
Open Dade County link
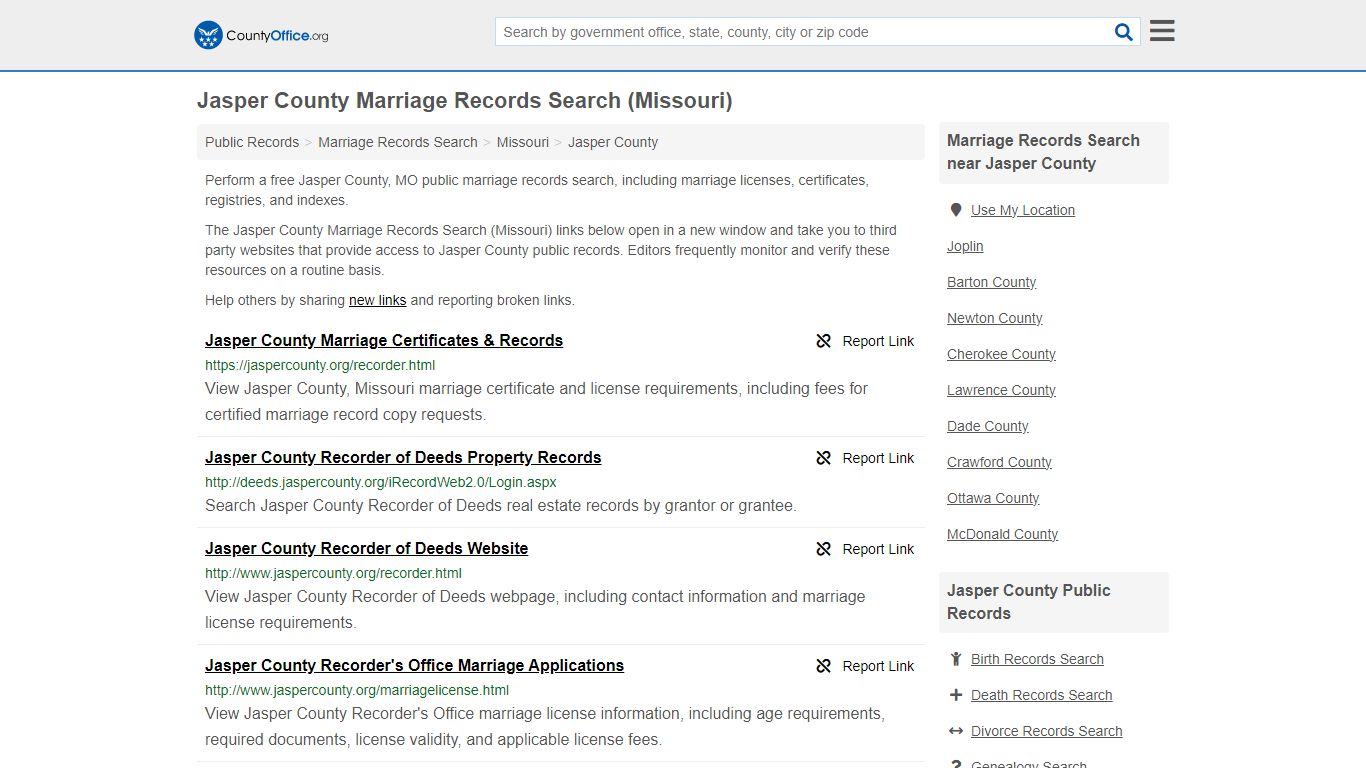[x=988, y=426]
